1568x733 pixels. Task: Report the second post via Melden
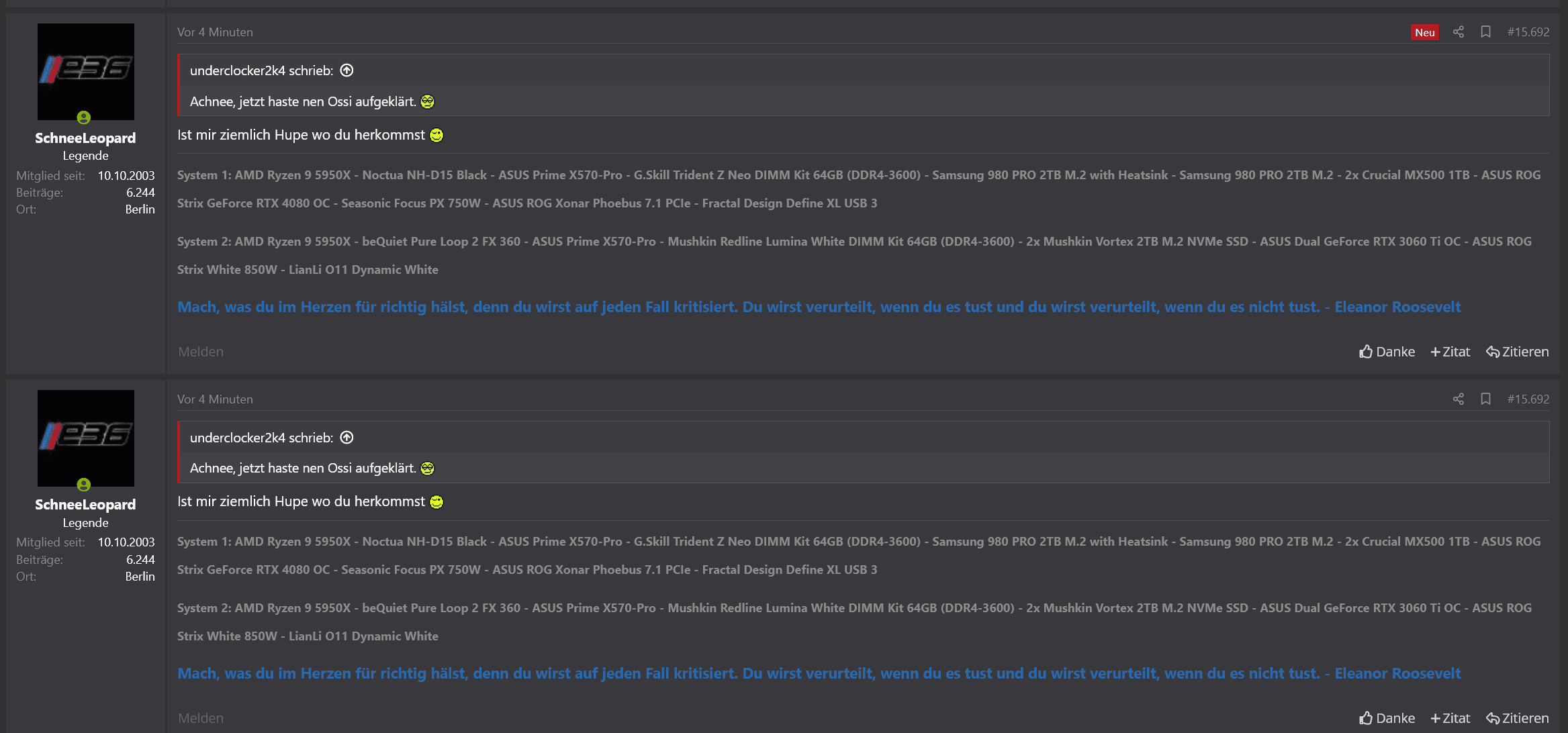pos(201,718)
